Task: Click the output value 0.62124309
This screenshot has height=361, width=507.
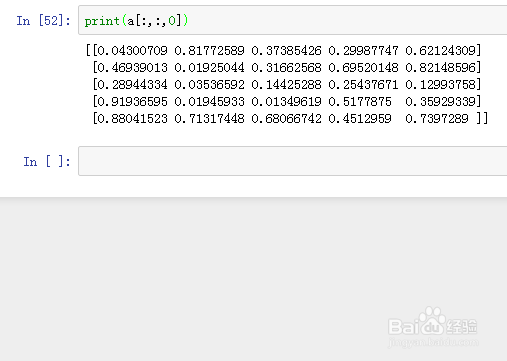Action: pos(440,51)
